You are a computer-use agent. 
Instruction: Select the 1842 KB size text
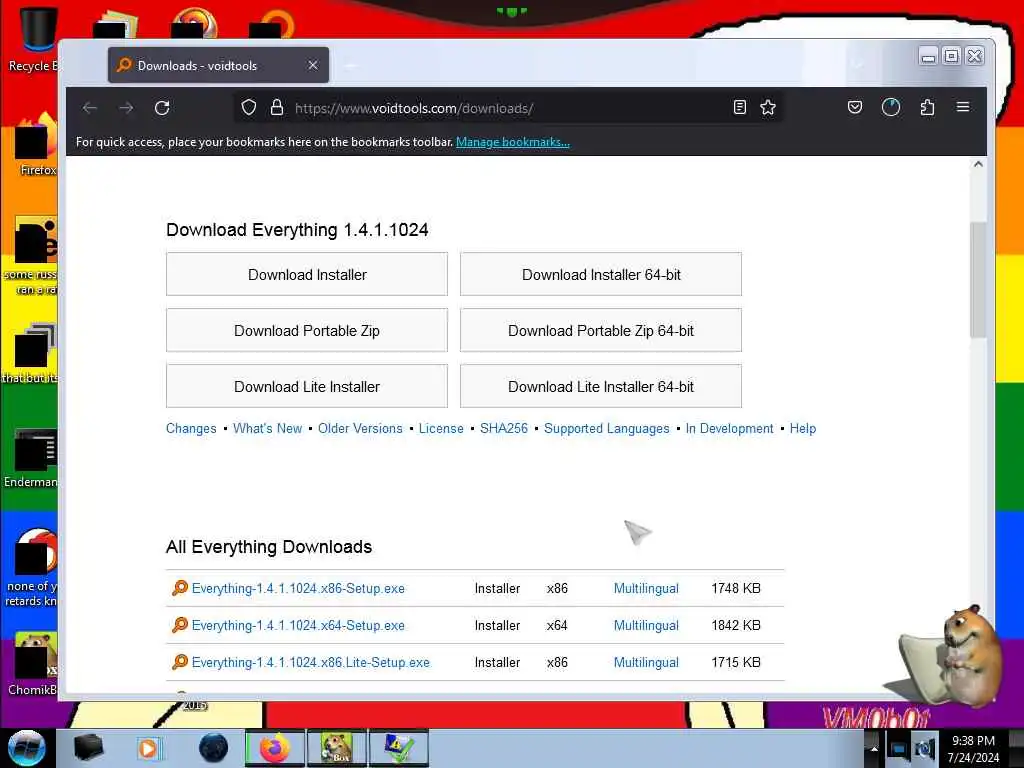736,626
